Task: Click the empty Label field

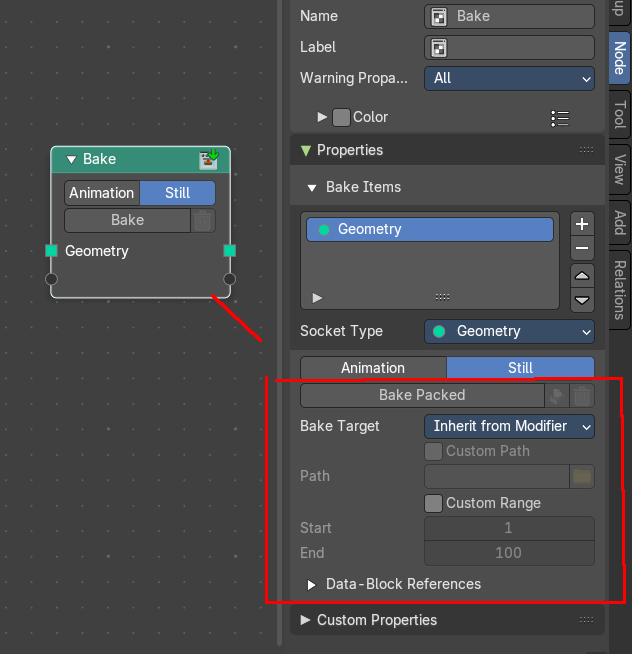Action: click(509, 47)
